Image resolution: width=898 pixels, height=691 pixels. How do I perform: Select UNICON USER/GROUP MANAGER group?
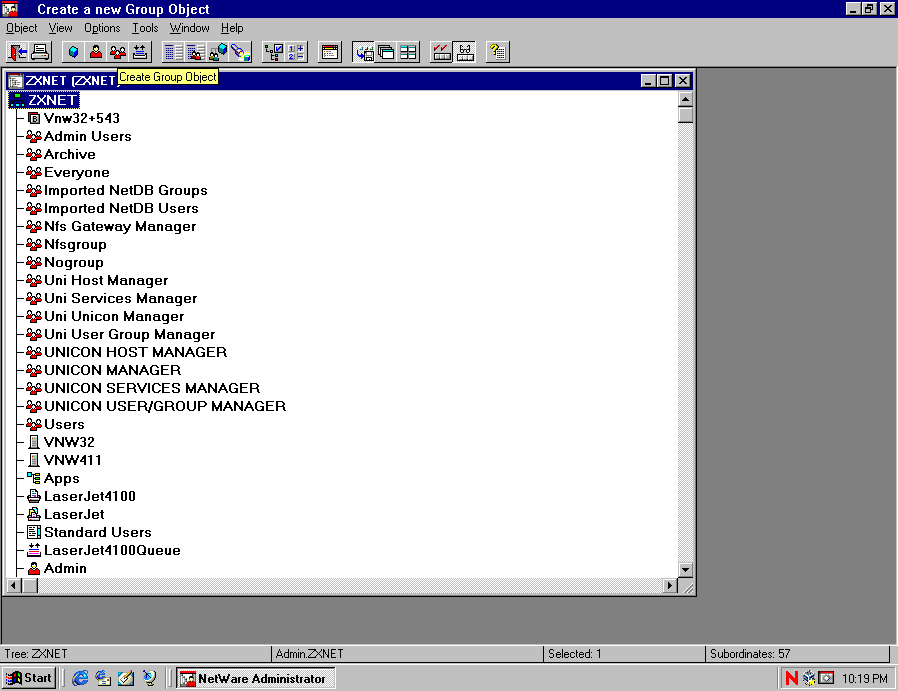(x=156, y=406)
